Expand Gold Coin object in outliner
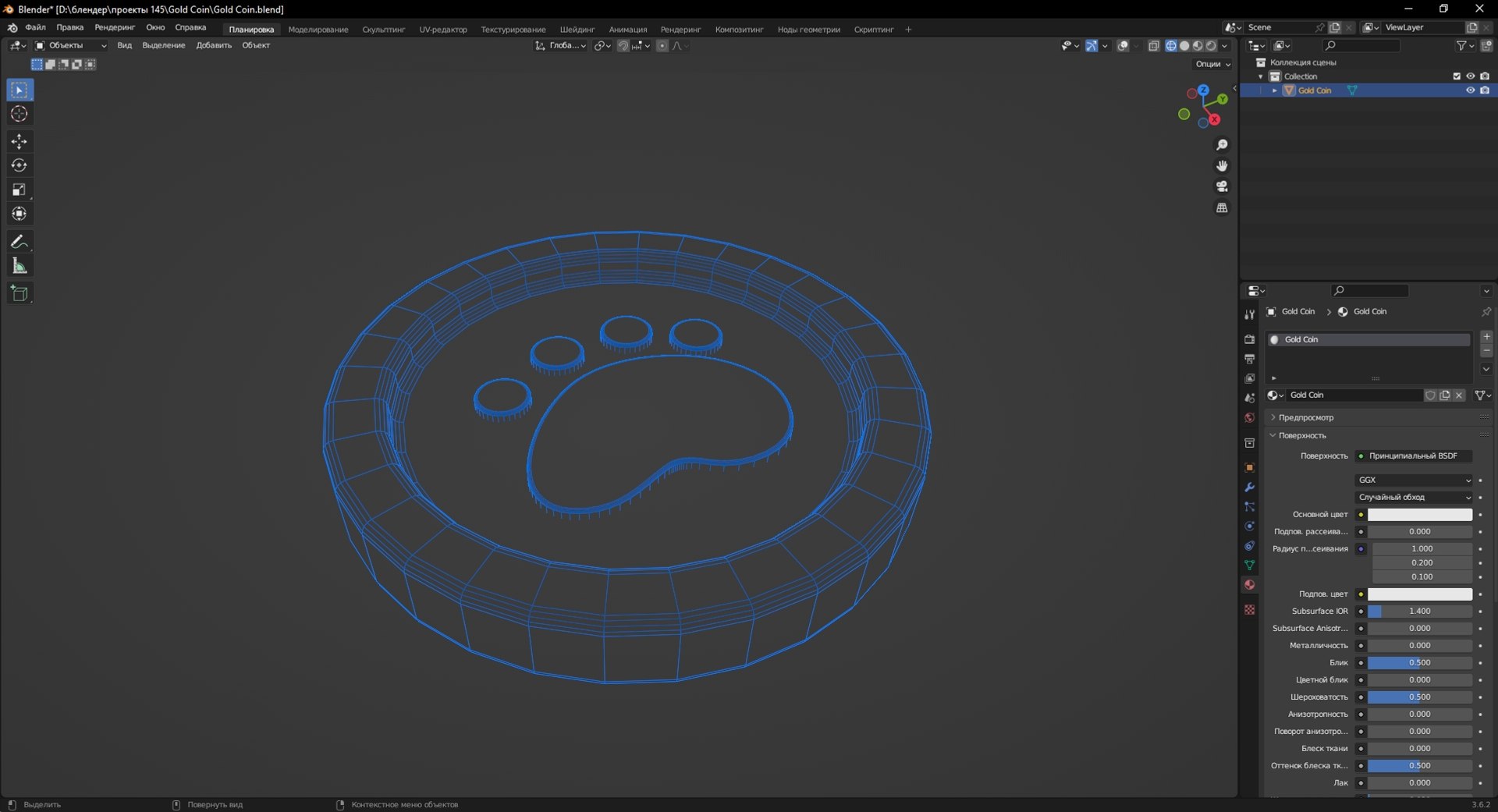The height and width of the screenshot is (812, 1498). pos(1275,90)
